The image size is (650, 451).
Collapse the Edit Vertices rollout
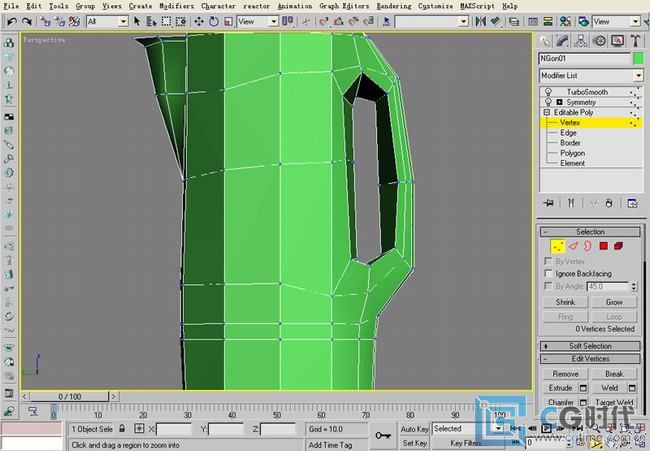(x=590, y=359)
